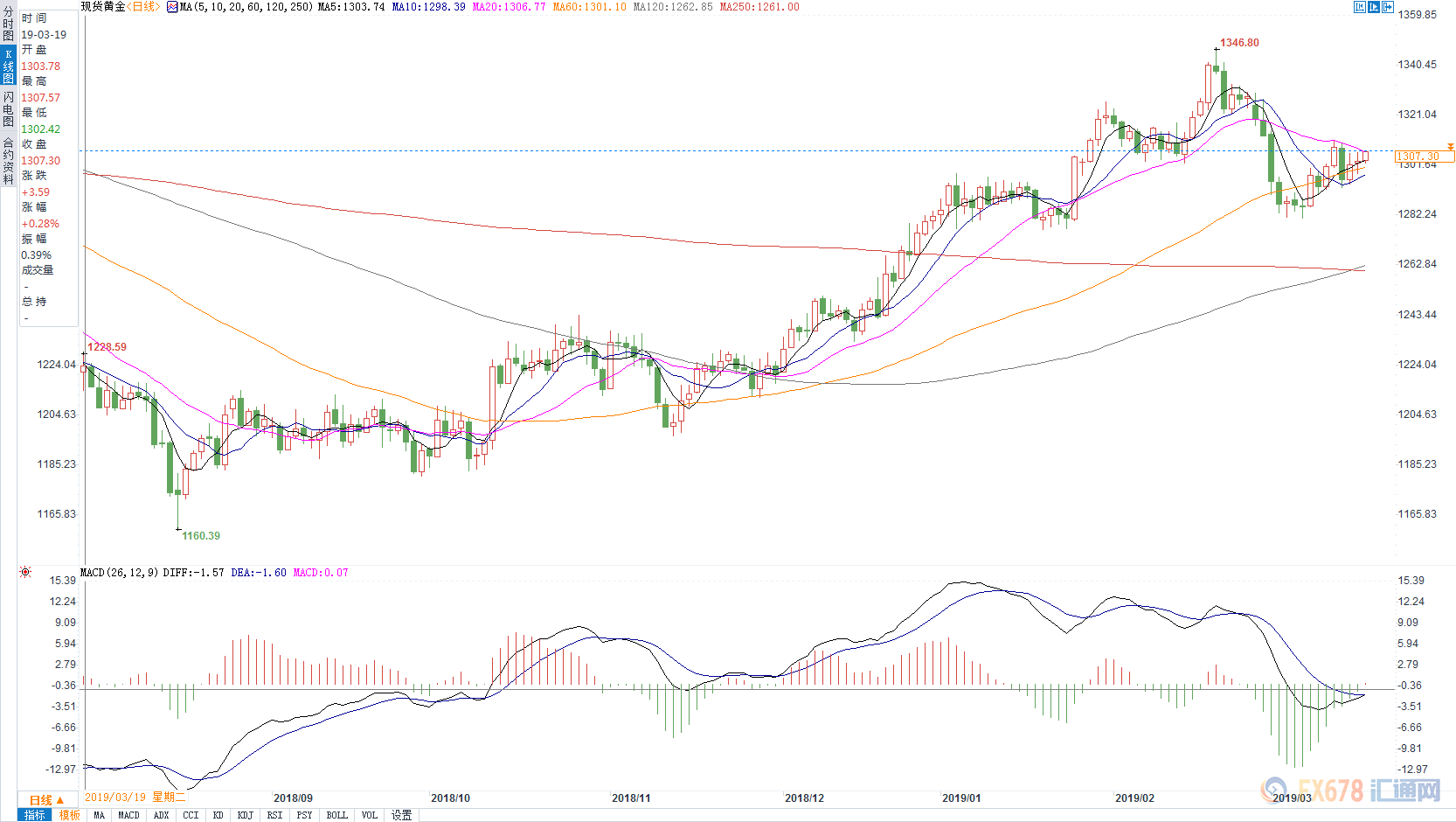Click the MA20:1306.77 value

click(x=509, y=7)
